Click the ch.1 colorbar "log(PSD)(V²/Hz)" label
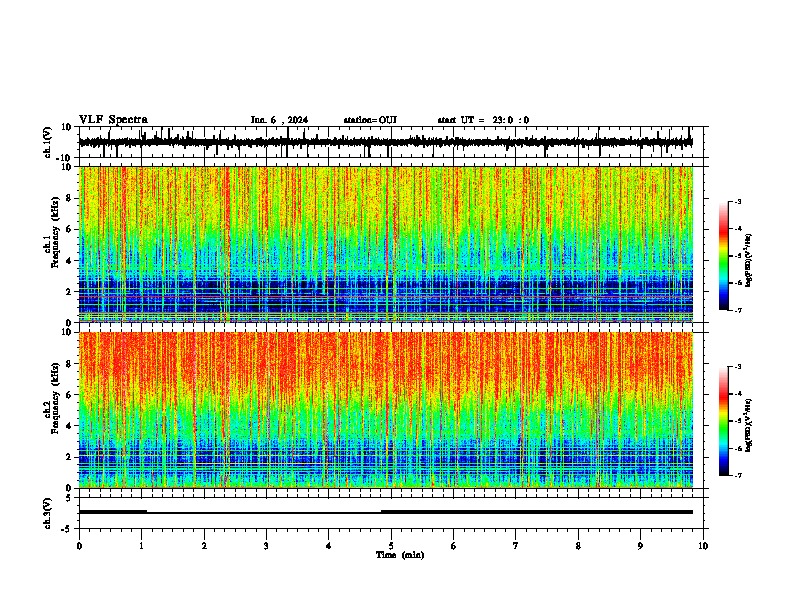Screen dimensions: 792x612 [x=749, y=261]
